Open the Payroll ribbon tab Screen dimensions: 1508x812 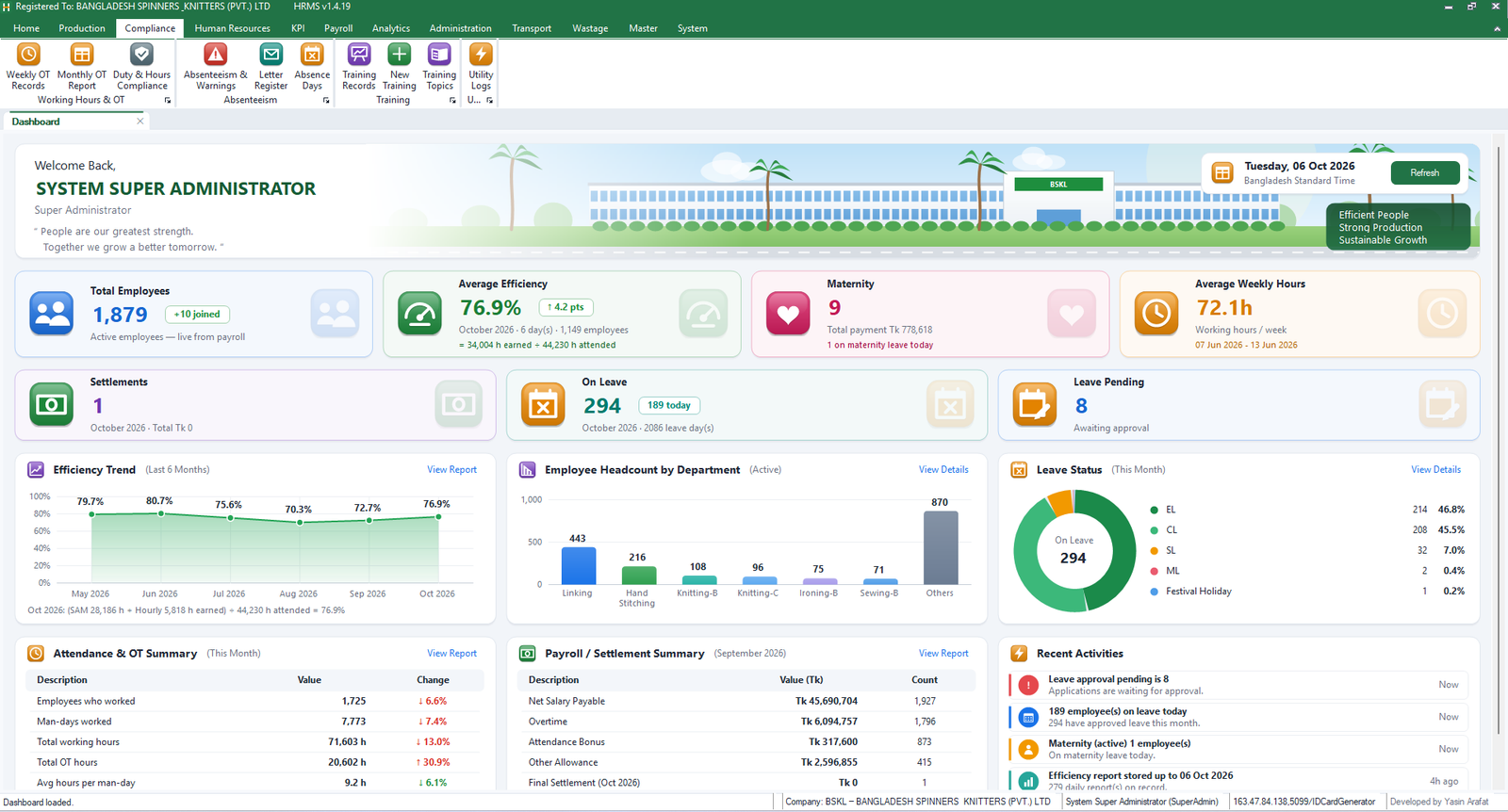click(338, 28)
